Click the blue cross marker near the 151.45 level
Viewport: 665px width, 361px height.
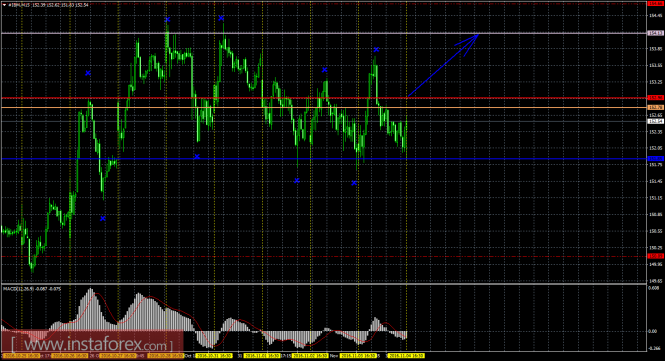click(x=297, y=181)
